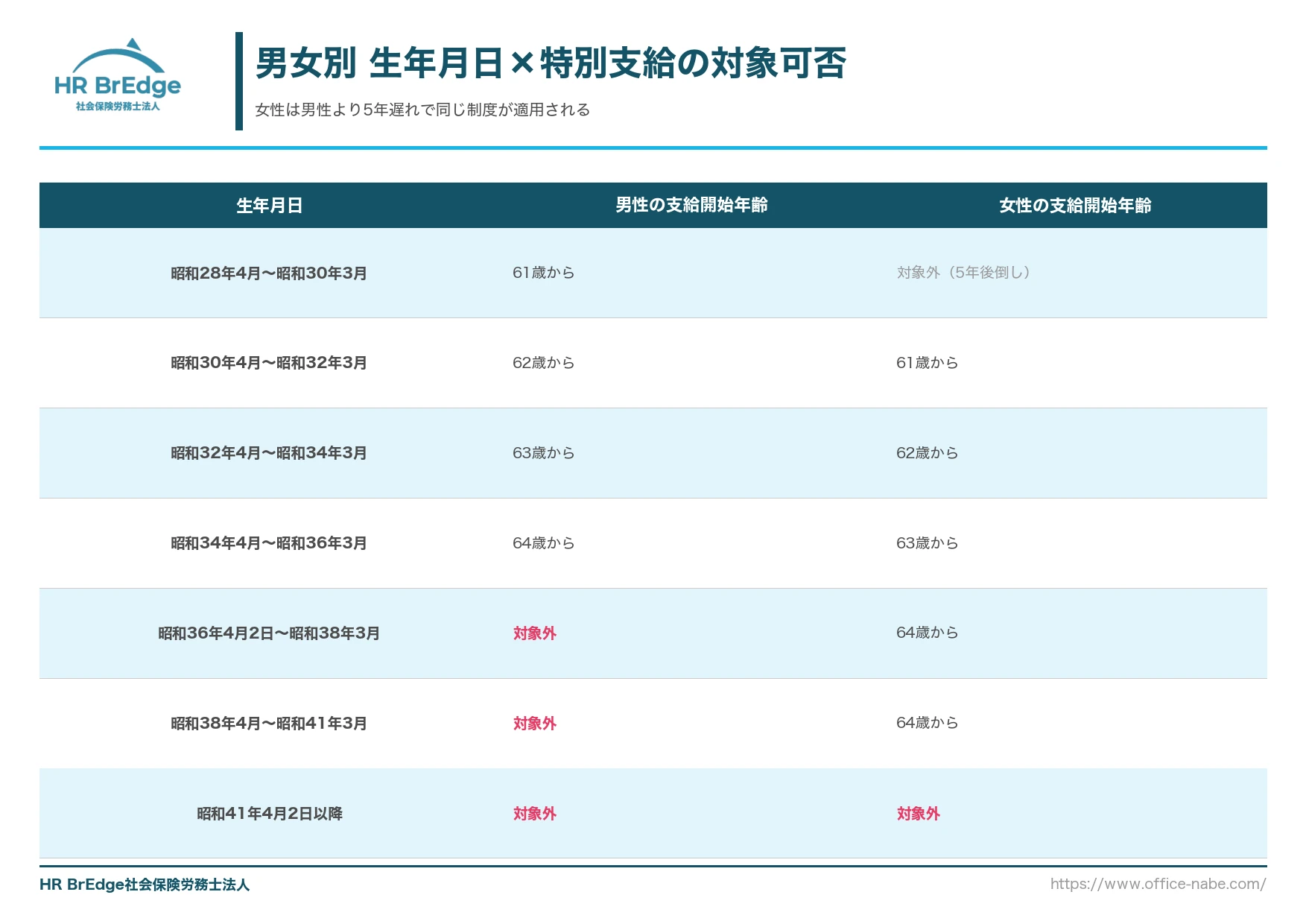The height and width of the screenshot is (924, 1306).
Task: Select cell 昭和38年4月〜昭和41年3月
Action: pos(269,724)
